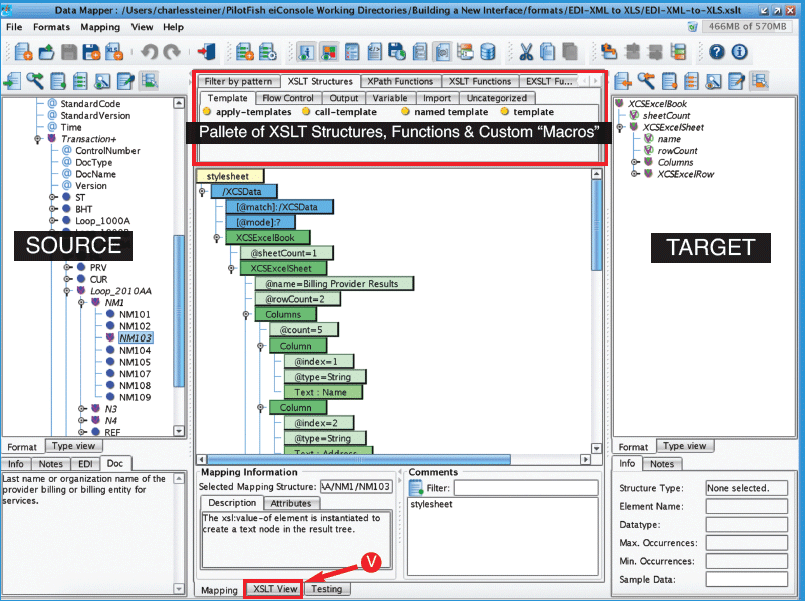Click the Sample Data field
This screenshot has width=806, height=601.
click(x=746, y=579)
